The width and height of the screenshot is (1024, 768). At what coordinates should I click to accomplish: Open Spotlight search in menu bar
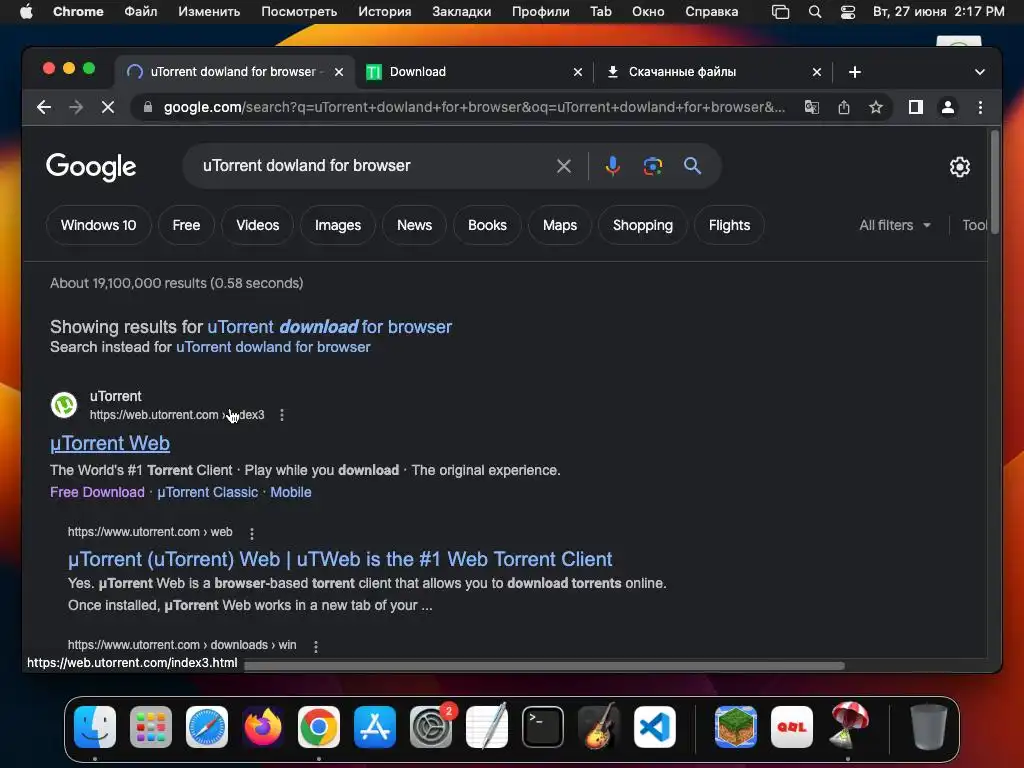(x=814, y=11)
